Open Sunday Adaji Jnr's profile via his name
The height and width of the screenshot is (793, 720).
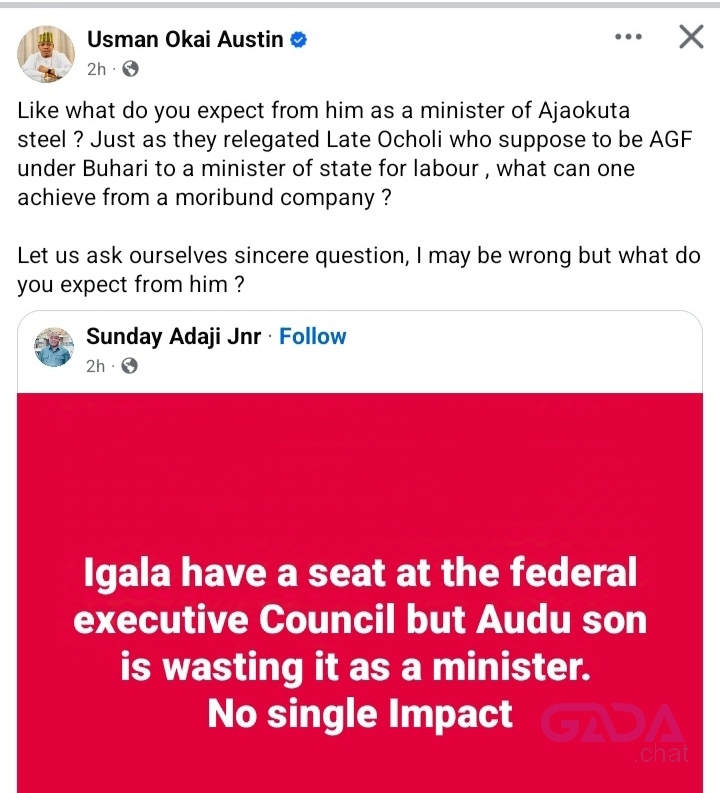click(173, 336)
